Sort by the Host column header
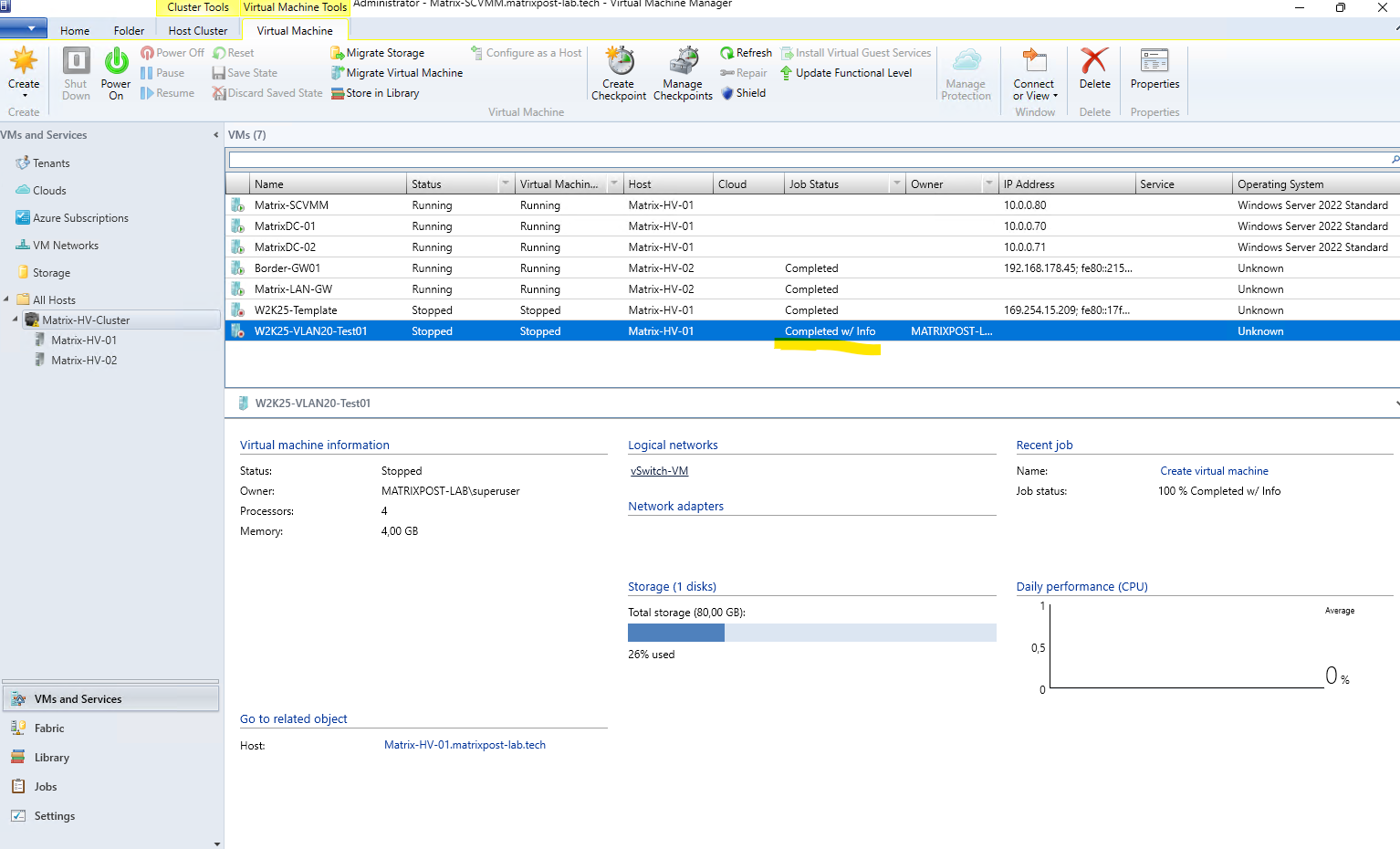The height and width of the screenshot is (849, 1400). (x=667, y=184)
